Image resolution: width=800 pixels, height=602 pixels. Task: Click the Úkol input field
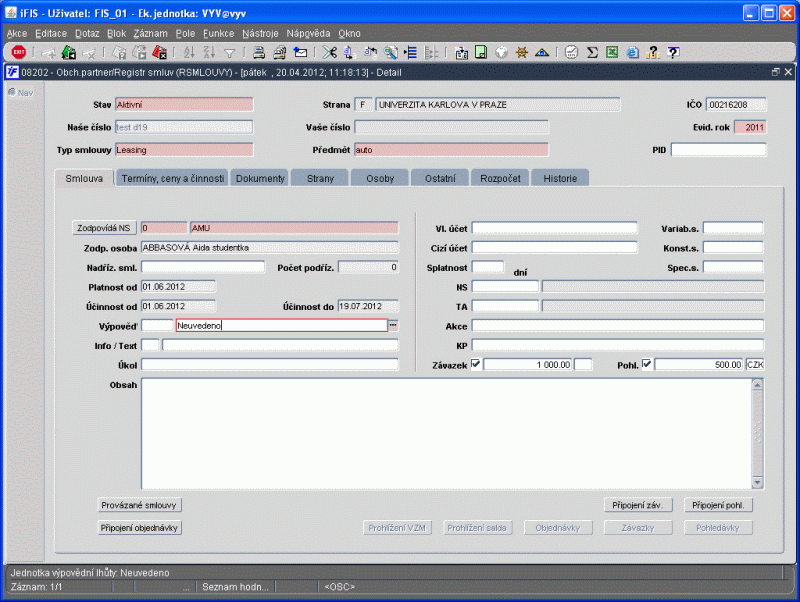(270, 365)
